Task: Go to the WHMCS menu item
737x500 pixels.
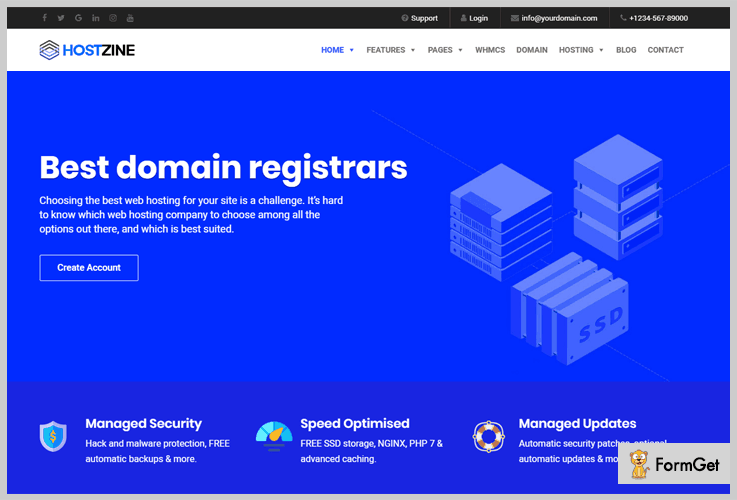Action: pos(490,50)
